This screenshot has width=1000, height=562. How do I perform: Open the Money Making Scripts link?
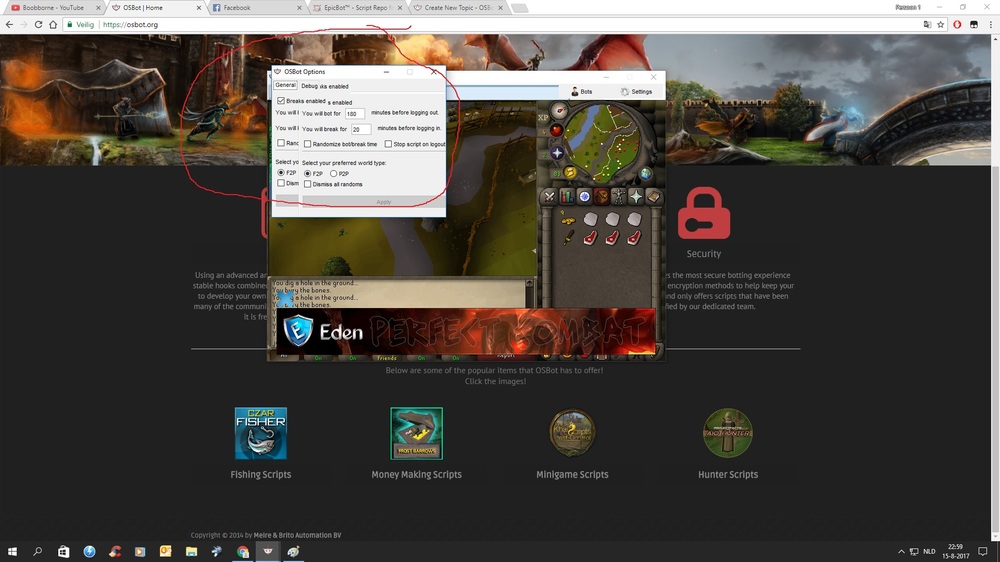click(416, 475)
